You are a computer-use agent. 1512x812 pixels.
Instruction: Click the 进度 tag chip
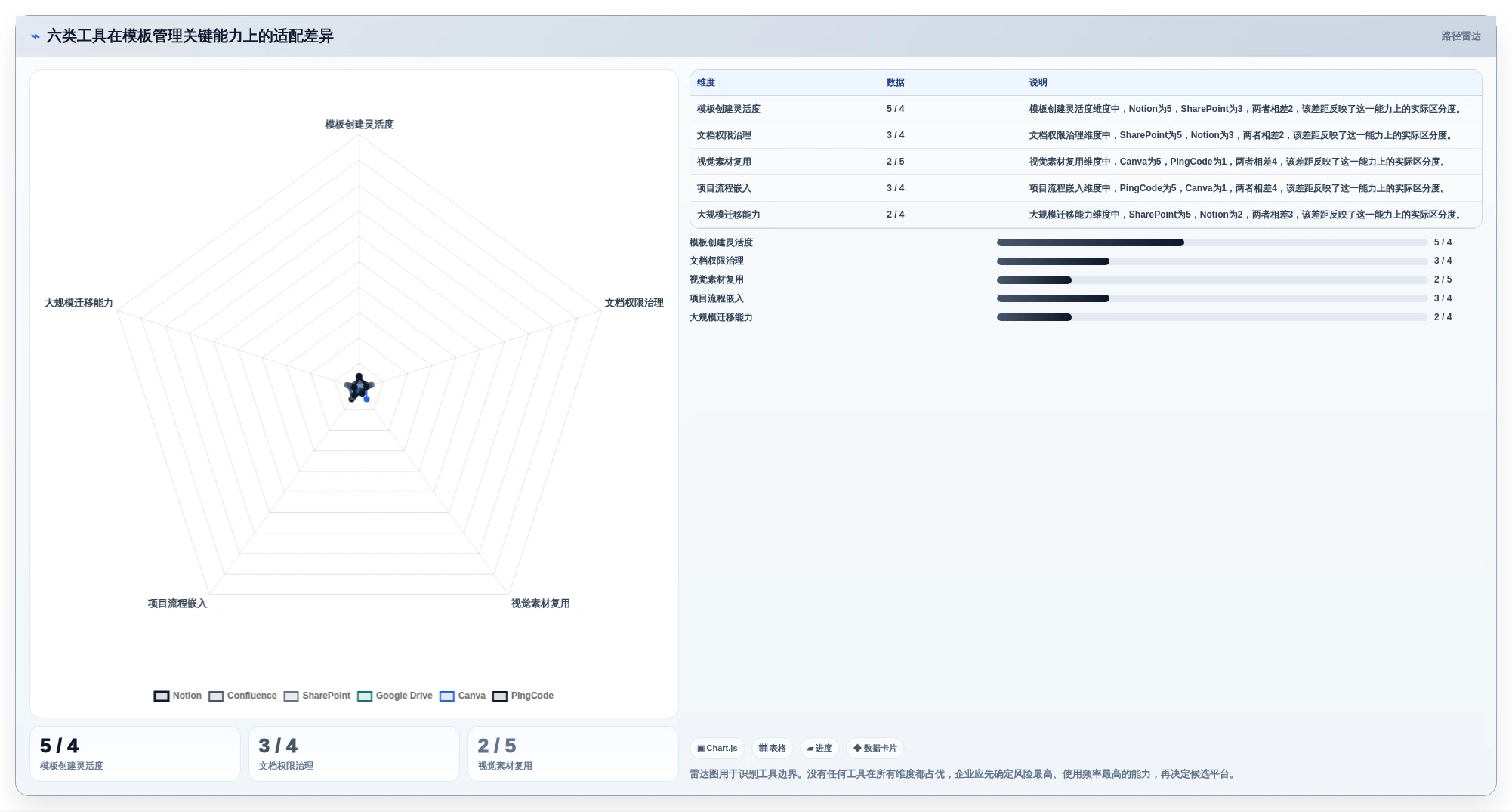point(819,749)
